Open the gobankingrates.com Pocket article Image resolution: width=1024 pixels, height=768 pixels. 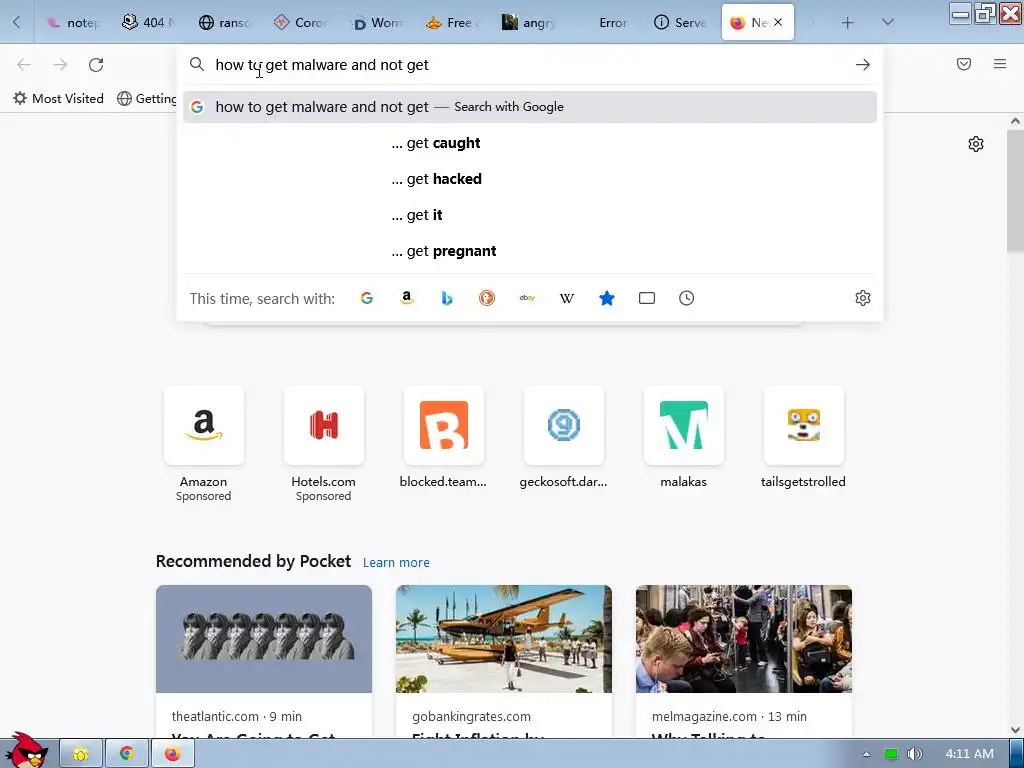tap(504, 662)
